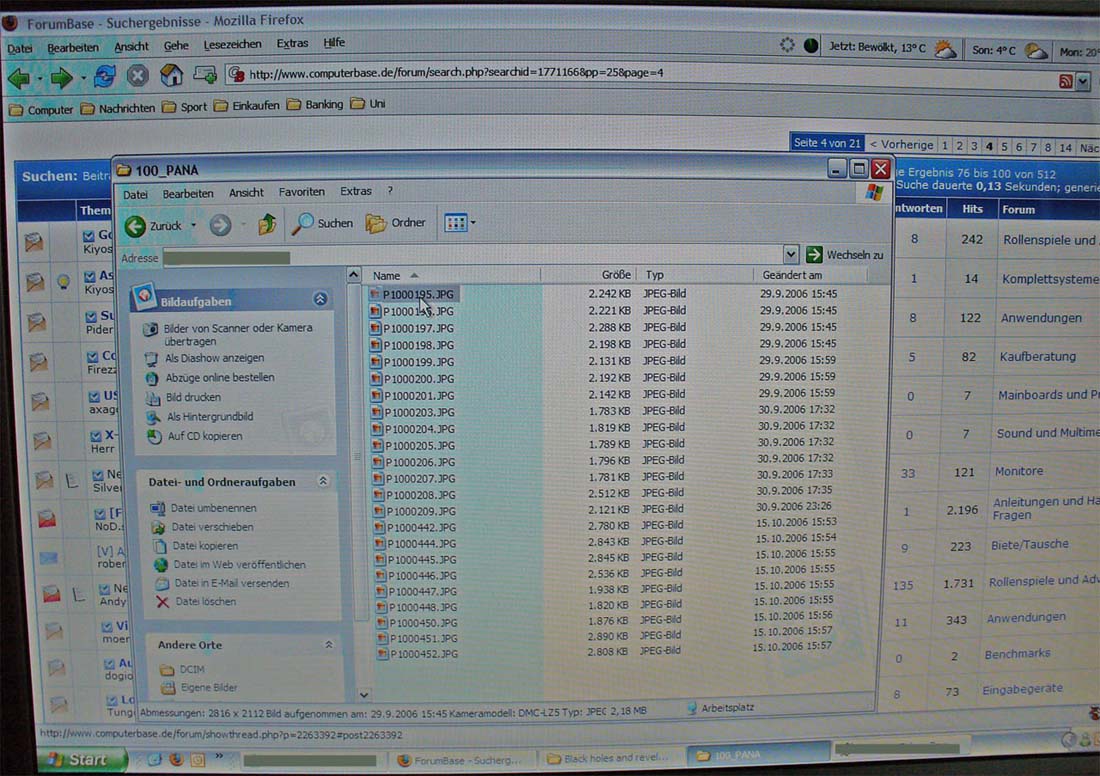Collapse Andere Orte panel
This screenshot has height=776, width=1100.
(x=328, y=644)
